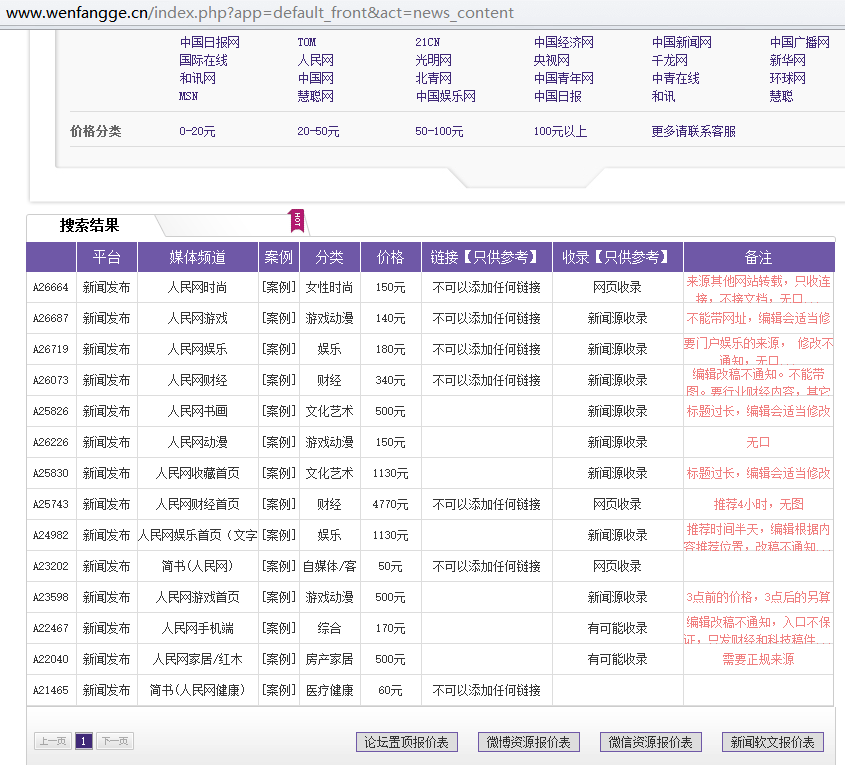The image size is (845, 765).
Task: Select page 1 in the pagination
Action: point(84,741)
